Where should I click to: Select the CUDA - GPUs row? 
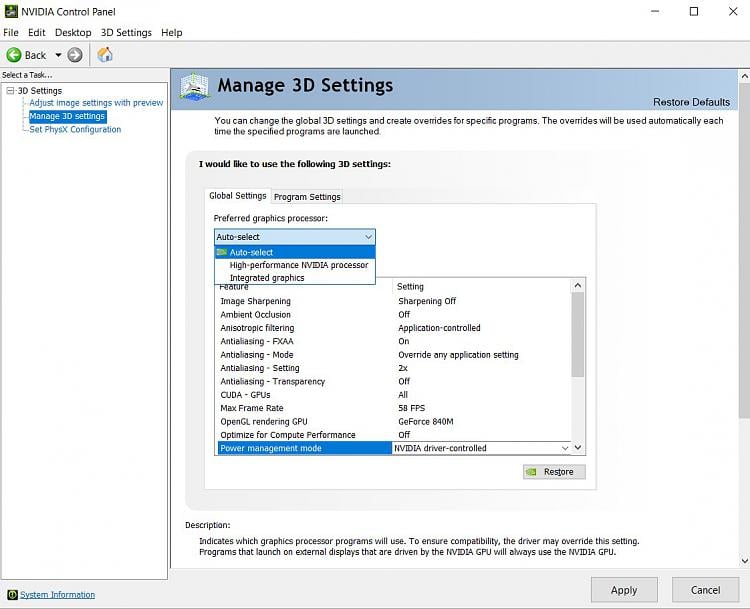pyautogui.click(x=395, y=395)
